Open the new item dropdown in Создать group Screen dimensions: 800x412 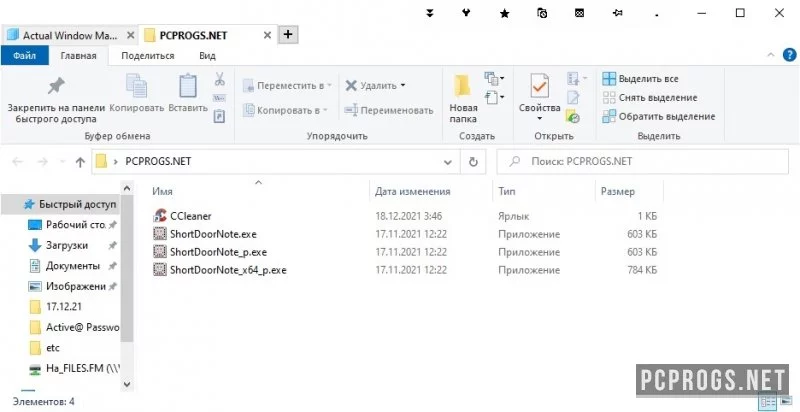494,79
